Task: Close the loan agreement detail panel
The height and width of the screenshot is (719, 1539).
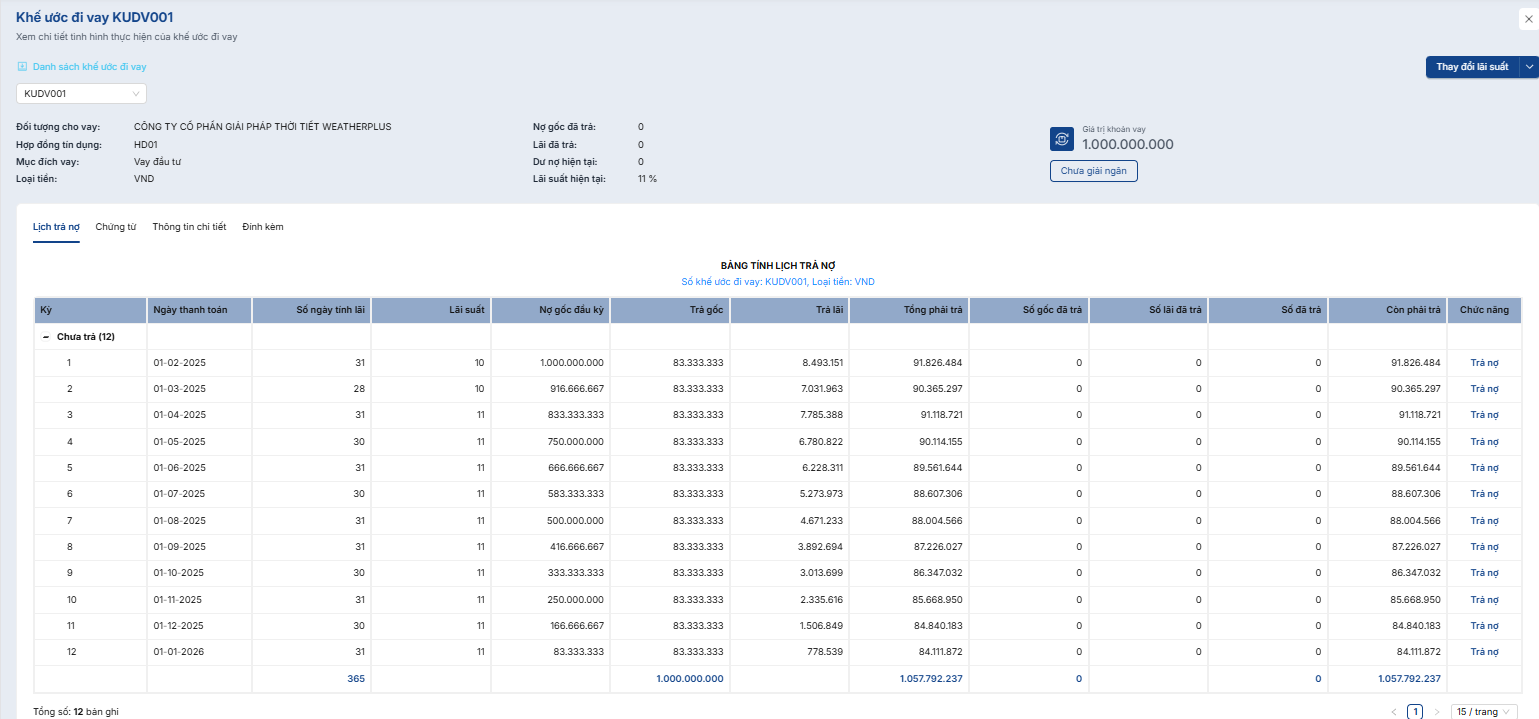Action: click(x=1526, y=18)
